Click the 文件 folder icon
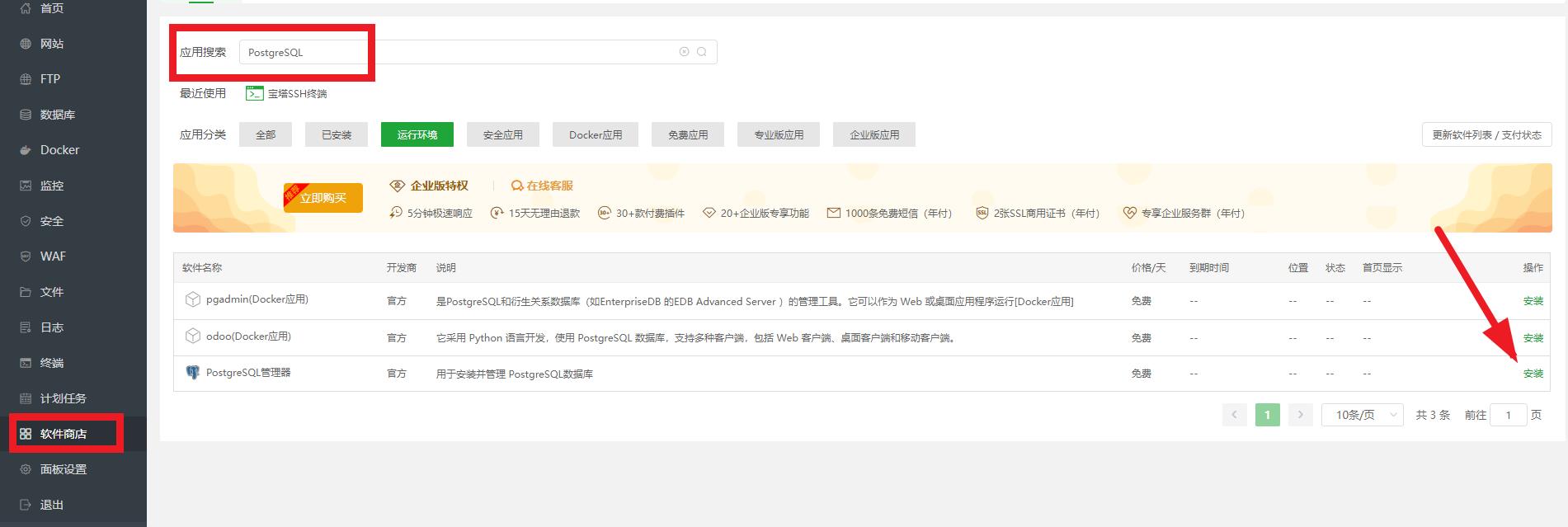Screen dimensions: 1568x527 tap(26, 292)
